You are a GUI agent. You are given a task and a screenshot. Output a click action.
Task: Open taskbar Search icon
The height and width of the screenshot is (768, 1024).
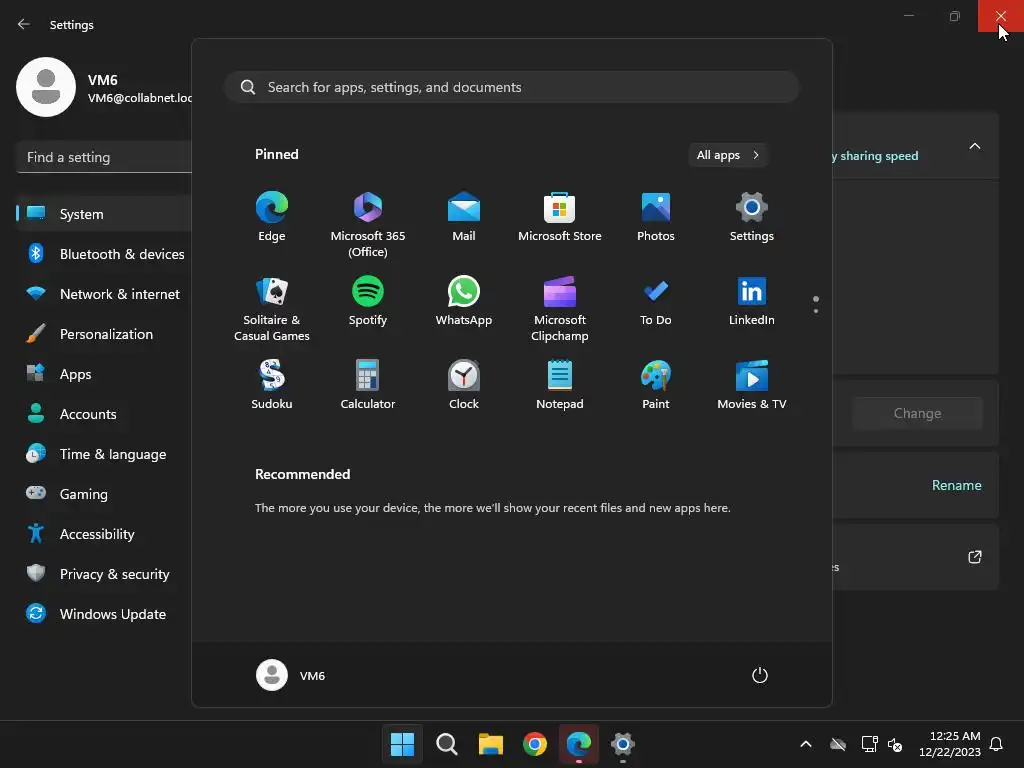coord(447,744)
